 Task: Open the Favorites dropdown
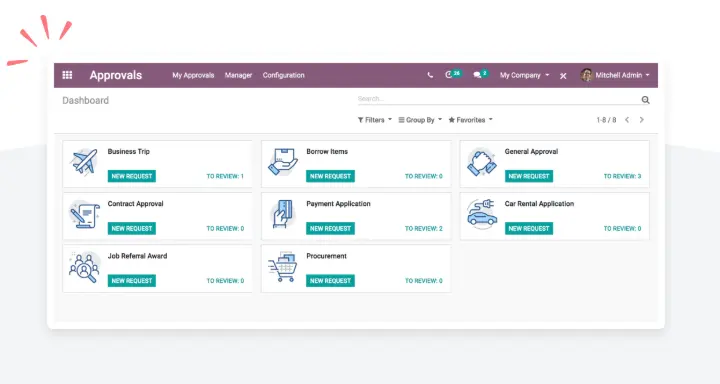pos(471,120)
